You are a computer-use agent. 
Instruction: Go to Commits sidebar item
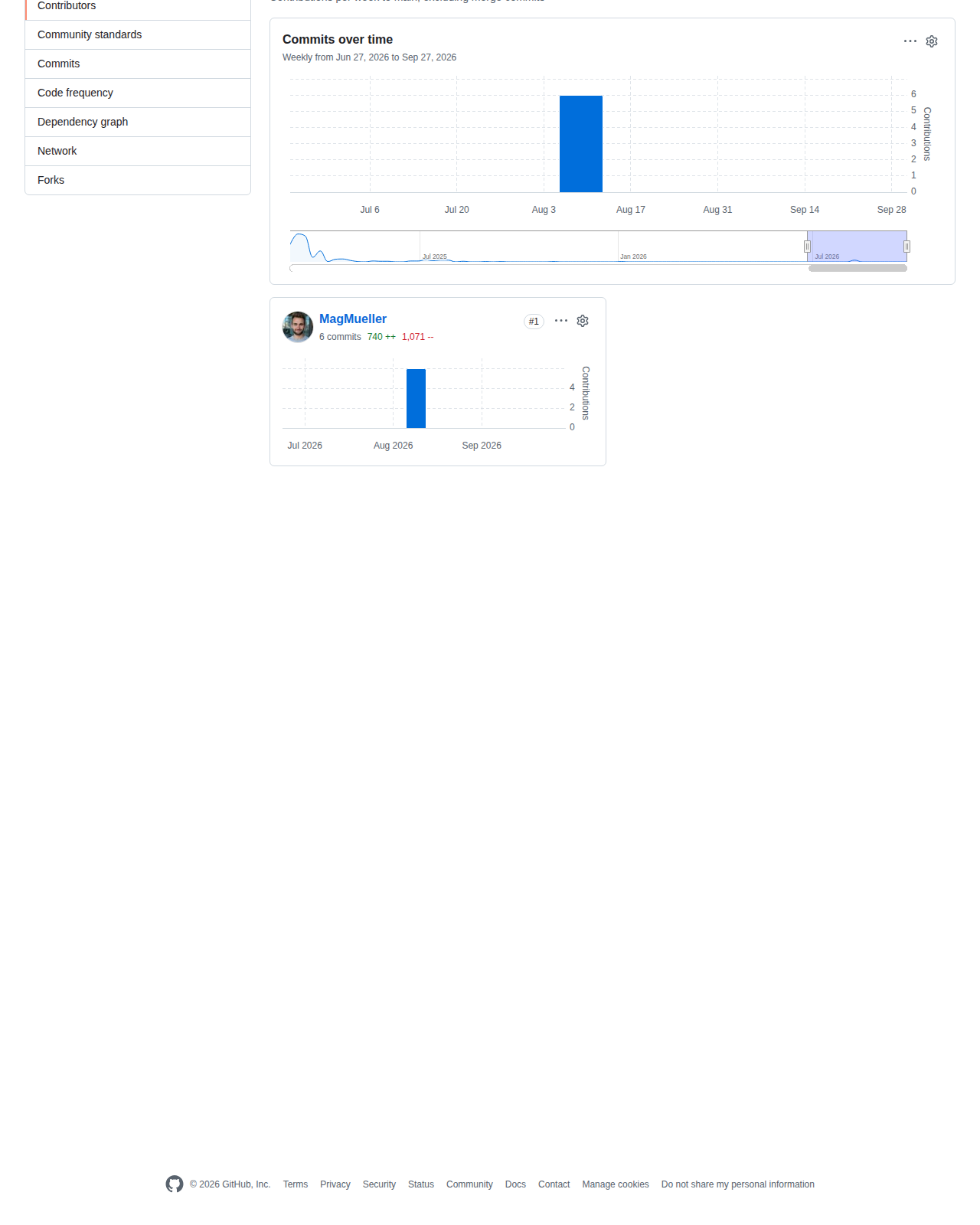tap(138, 64)
